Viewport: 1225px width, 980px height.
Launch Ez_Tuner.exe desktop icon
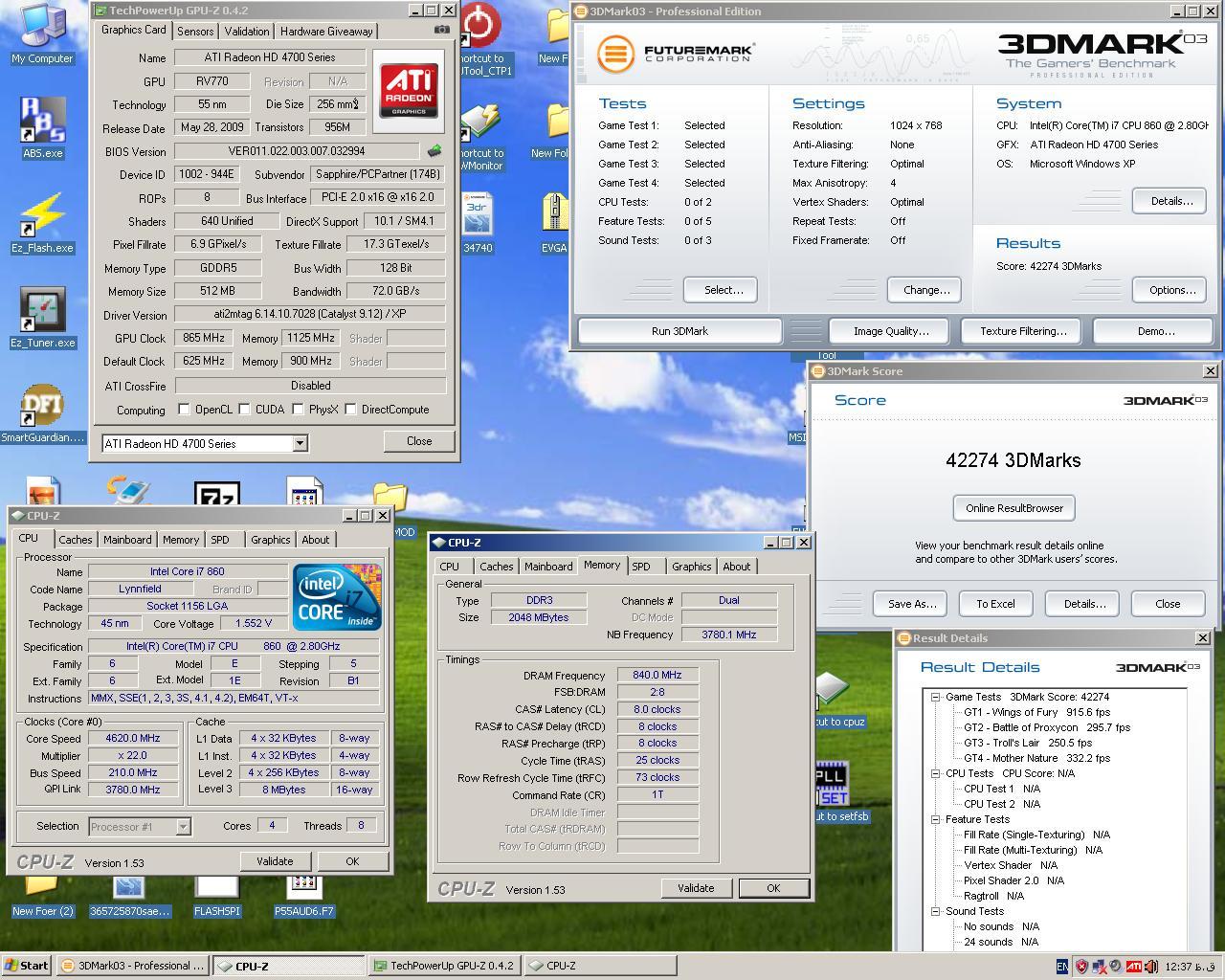(42, 317)
